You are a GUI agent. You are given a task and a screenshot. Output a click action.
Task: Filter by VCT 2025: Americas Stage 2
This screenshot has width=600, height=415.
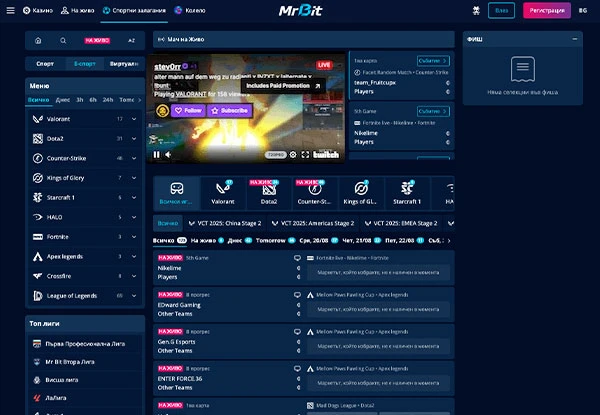pos(313,223)
